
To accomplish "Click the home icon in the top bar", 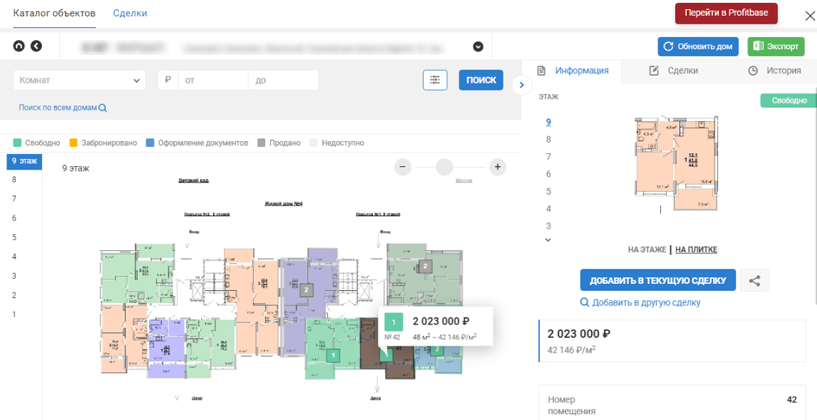I will click(x=19, y=46).
